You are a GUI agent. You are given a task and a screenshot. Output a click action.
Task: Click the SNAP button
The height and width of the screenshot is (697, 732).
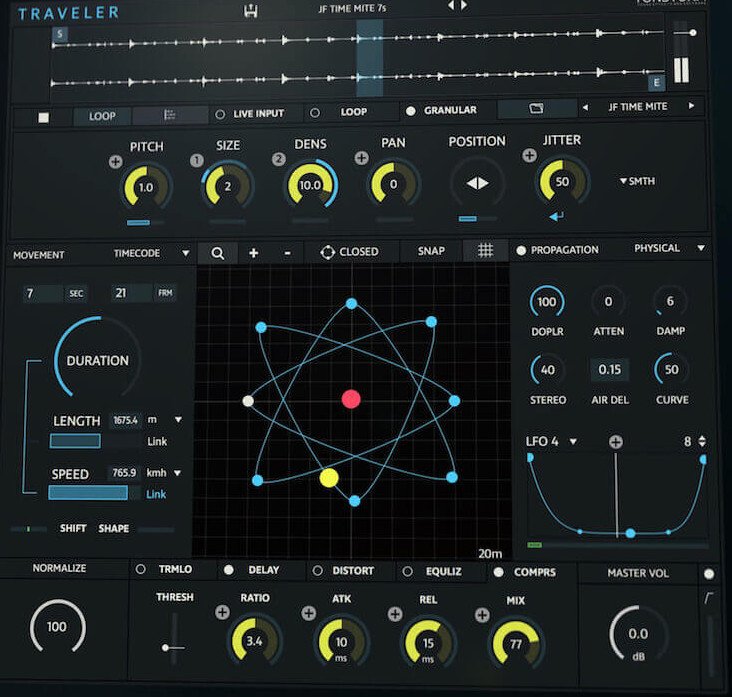[x=431, y=251]
